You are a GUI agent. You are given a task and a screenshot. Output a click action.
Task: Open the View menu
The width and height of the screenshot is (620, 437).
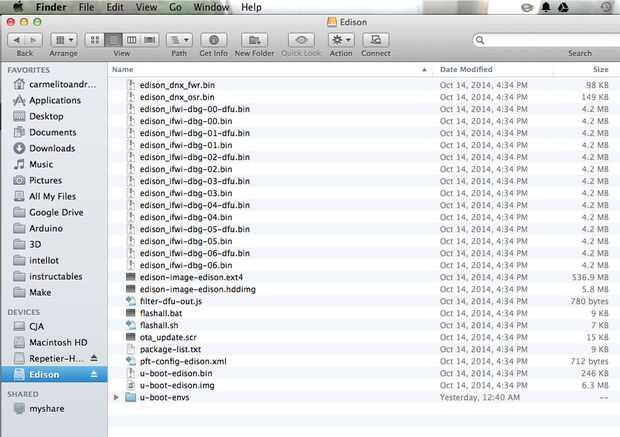click(146, 7)
